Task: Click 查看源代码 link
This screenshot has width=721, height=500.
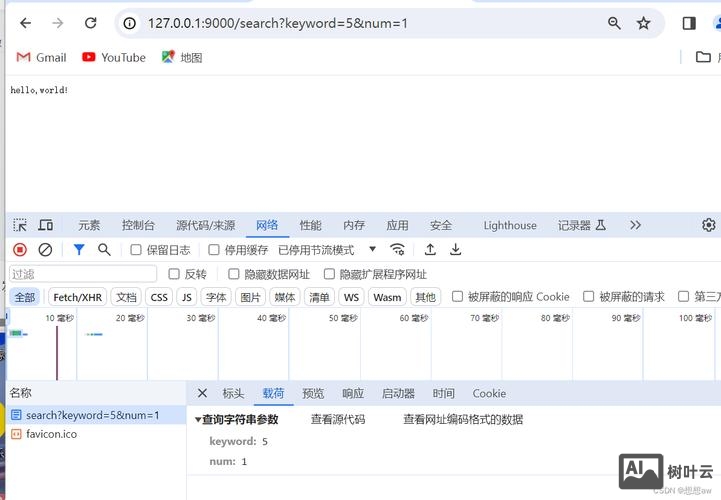Action: coord(338,420)
